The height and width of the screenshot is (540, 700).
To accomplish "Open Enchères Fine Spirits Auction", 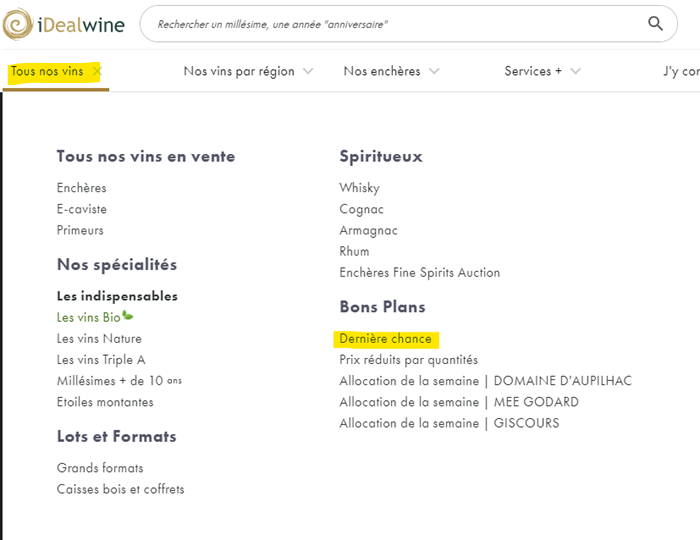I will pos(420,273).
